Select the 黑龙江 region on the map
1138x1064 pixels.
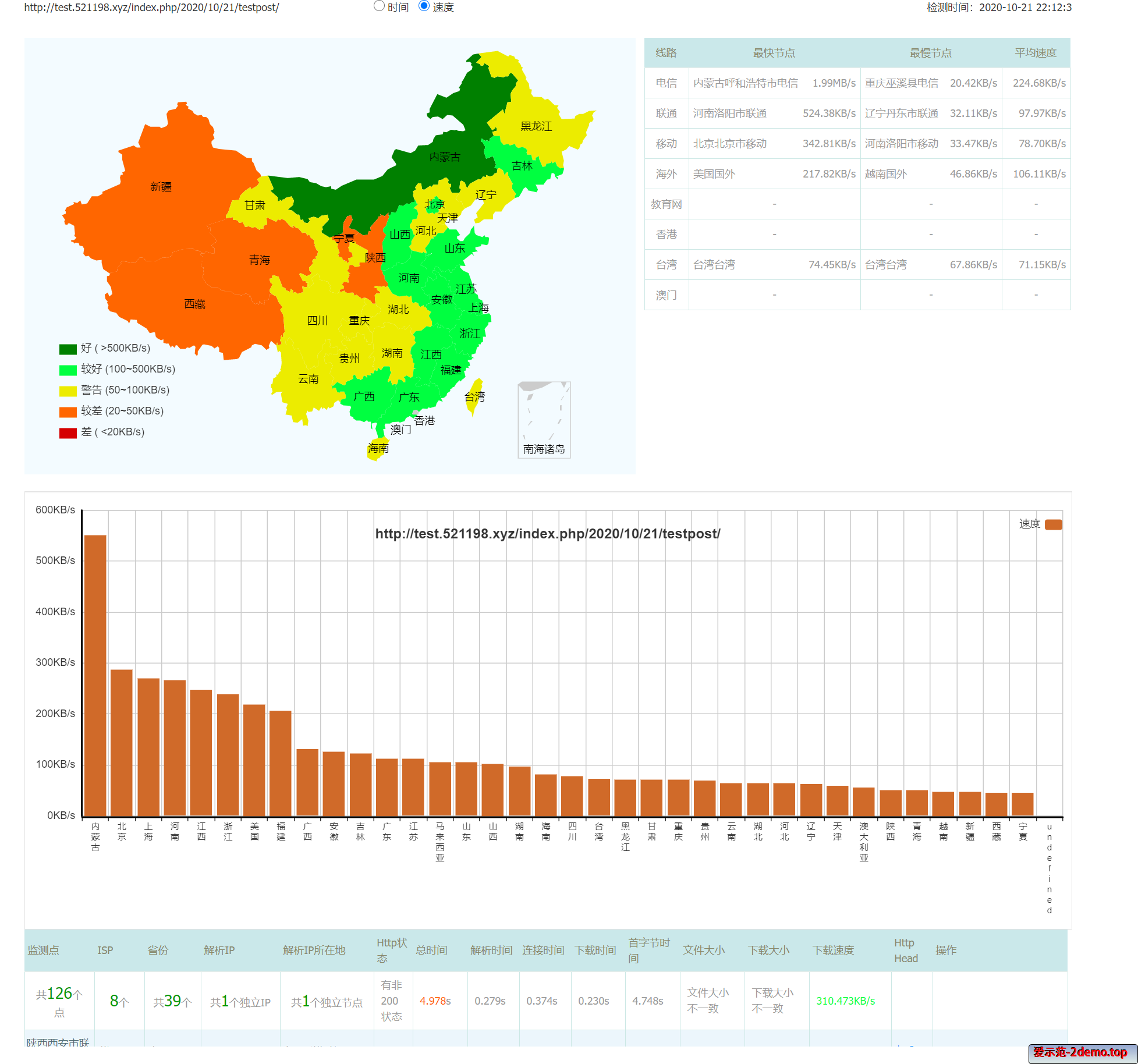pyautogui.click(x=536, y=126)
